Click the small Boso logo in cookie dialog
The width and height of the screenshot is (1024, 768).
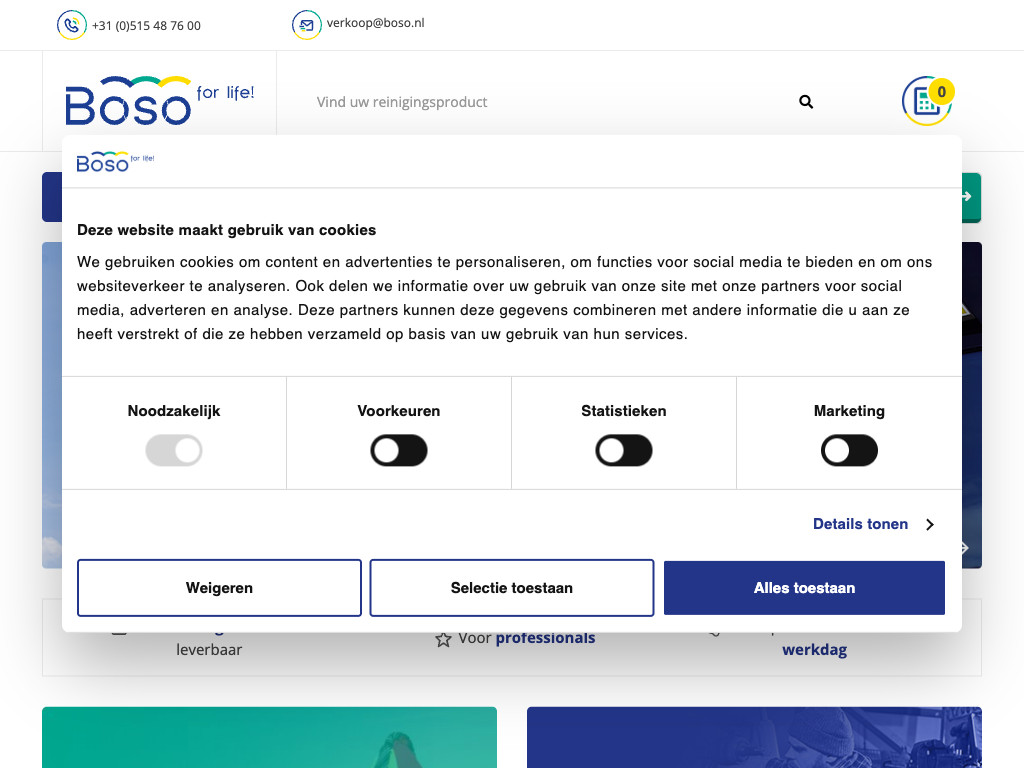click(x=115, y=161)
